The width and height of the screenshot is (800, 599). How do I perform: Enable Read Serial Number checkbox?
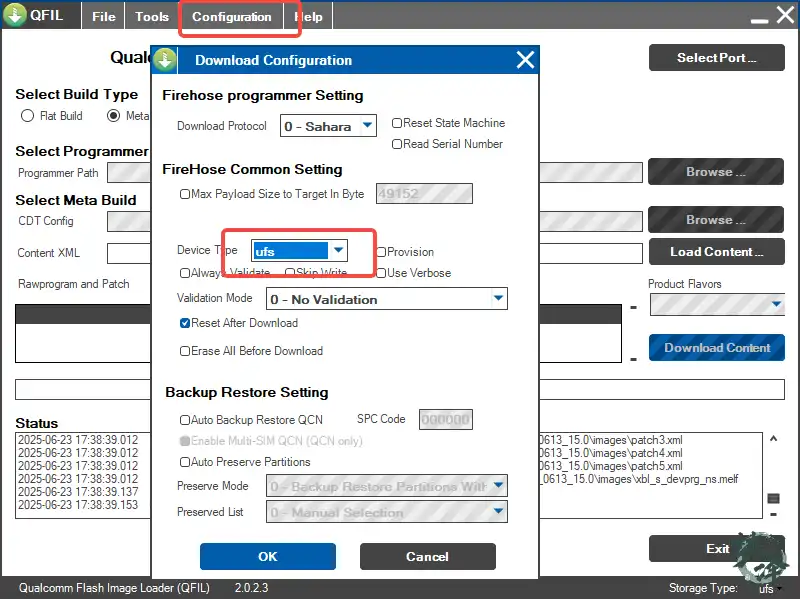396,144
